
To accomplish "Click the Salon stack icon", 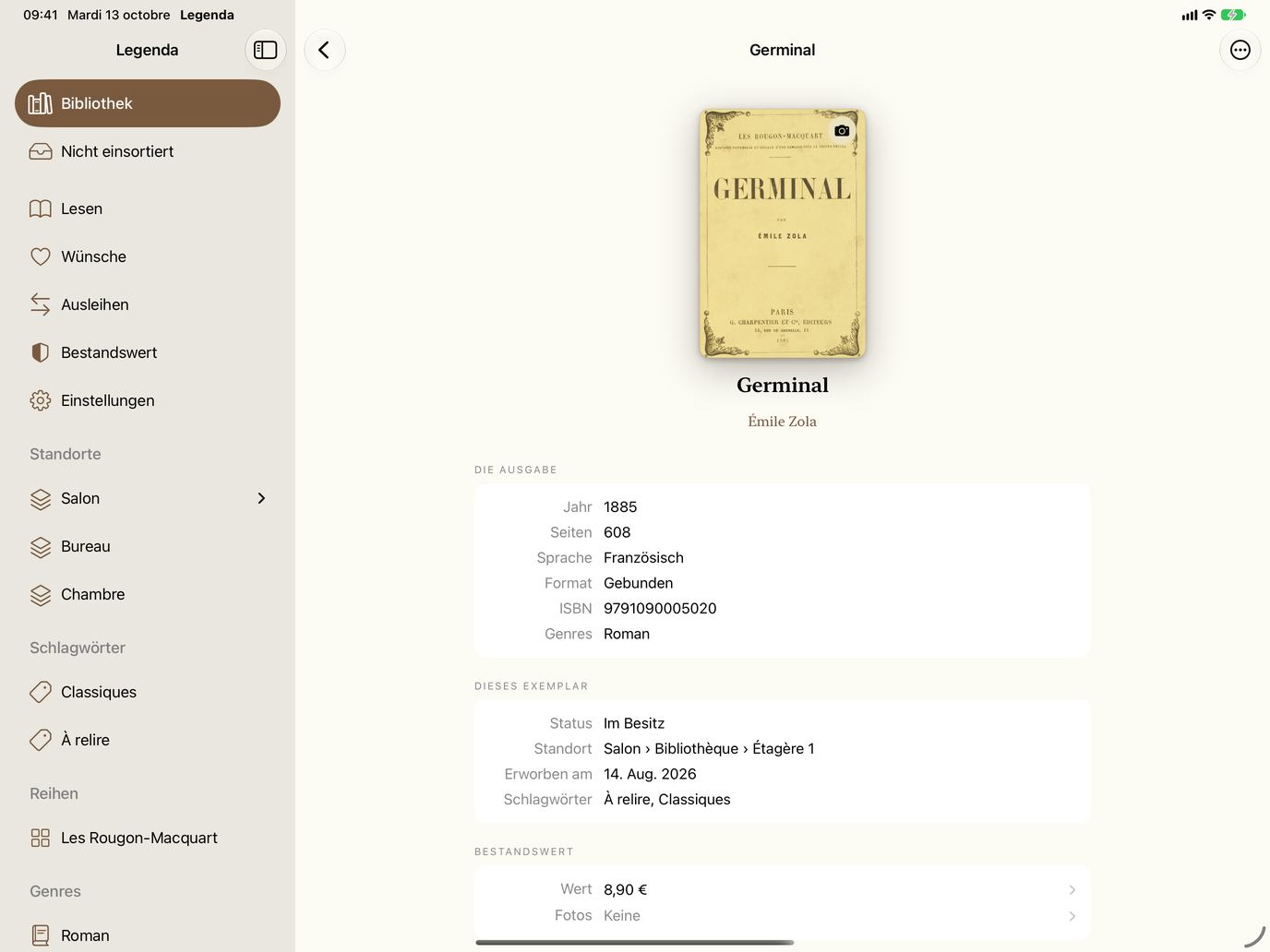I will (41, 499).
